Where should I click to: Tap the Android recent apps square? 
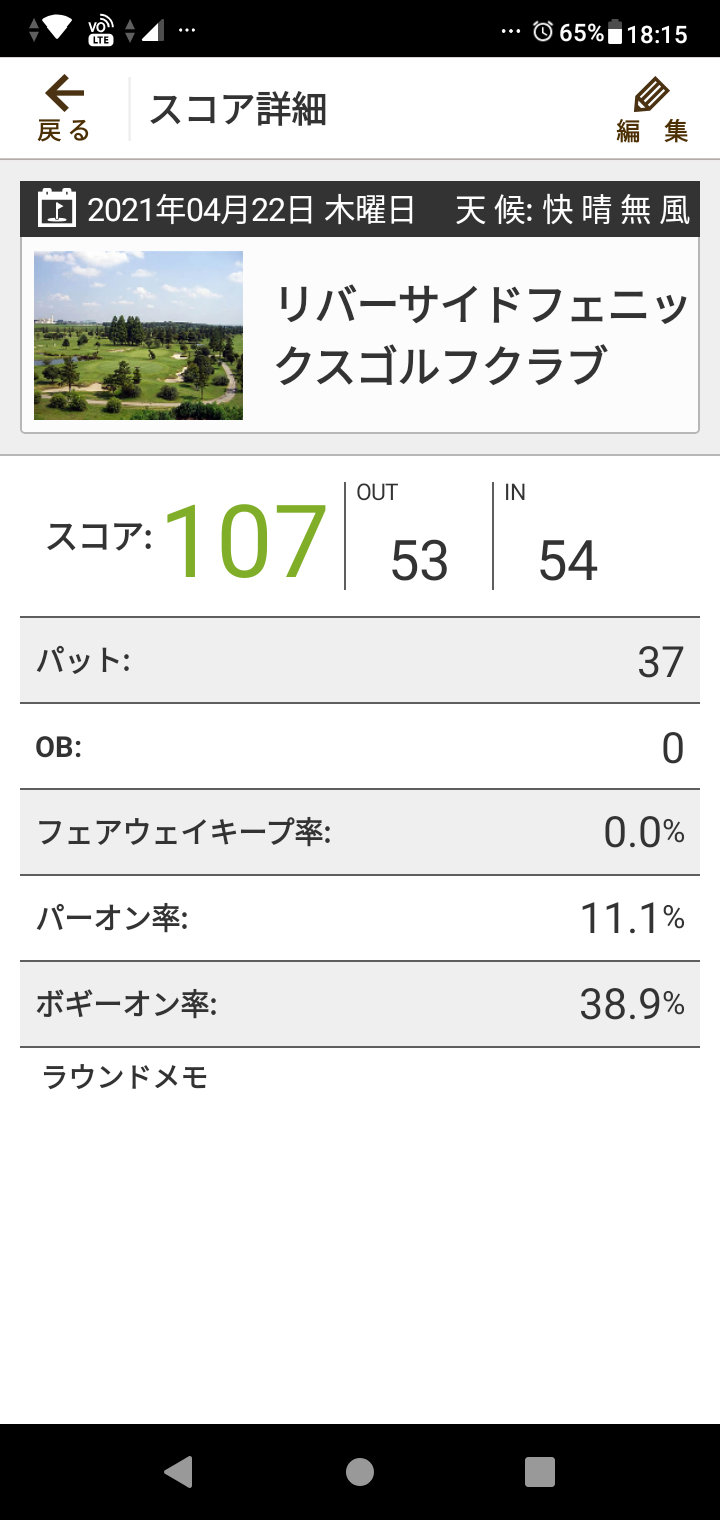coord(540,1471)
